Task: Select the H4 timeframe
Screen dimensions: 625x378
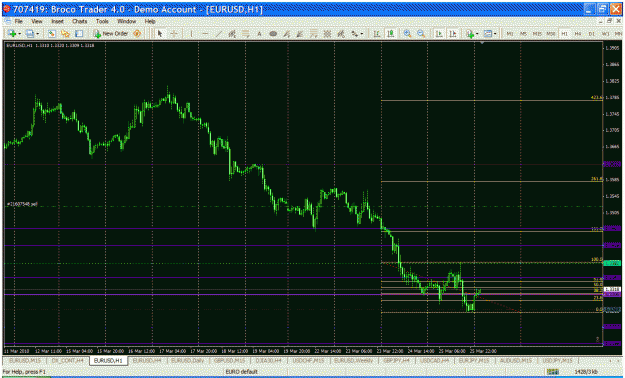Action: click(x=578, y=34)
